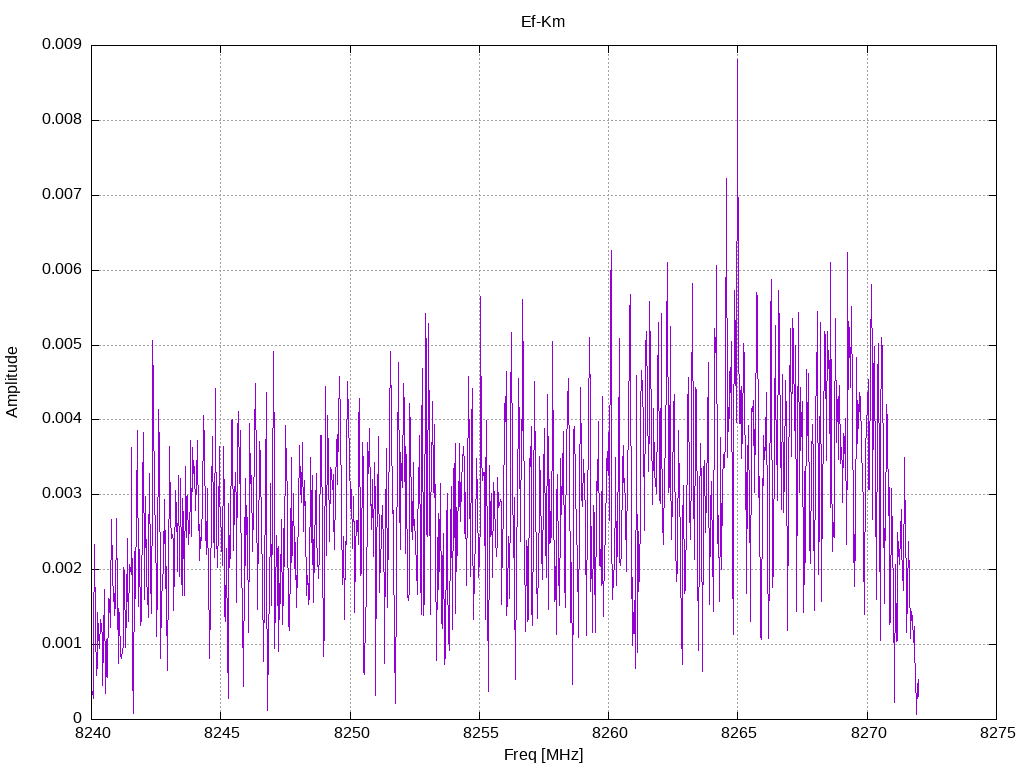The image size is (1024, 768).
Task: Click y-axis tick value 0.006
Action: pyautogui.click(x=62, y=270)
